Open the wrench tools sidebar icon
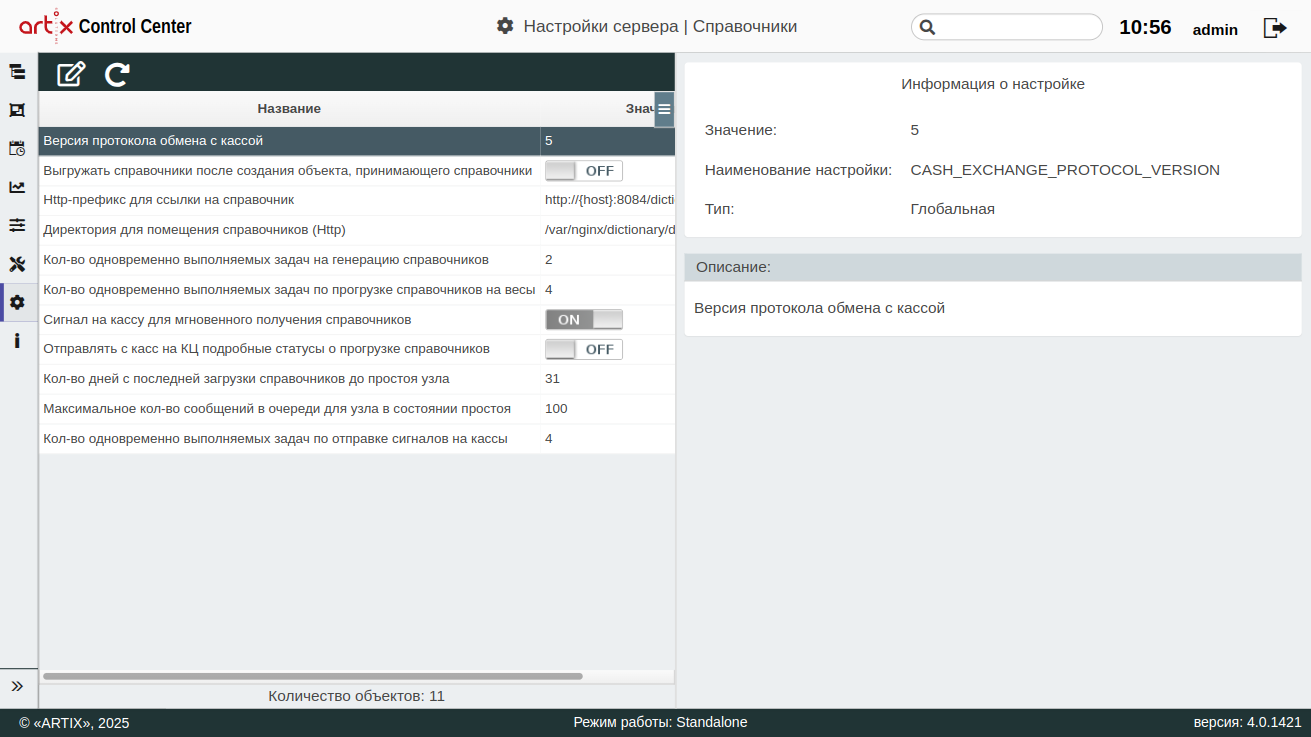 tap(17, 264)
